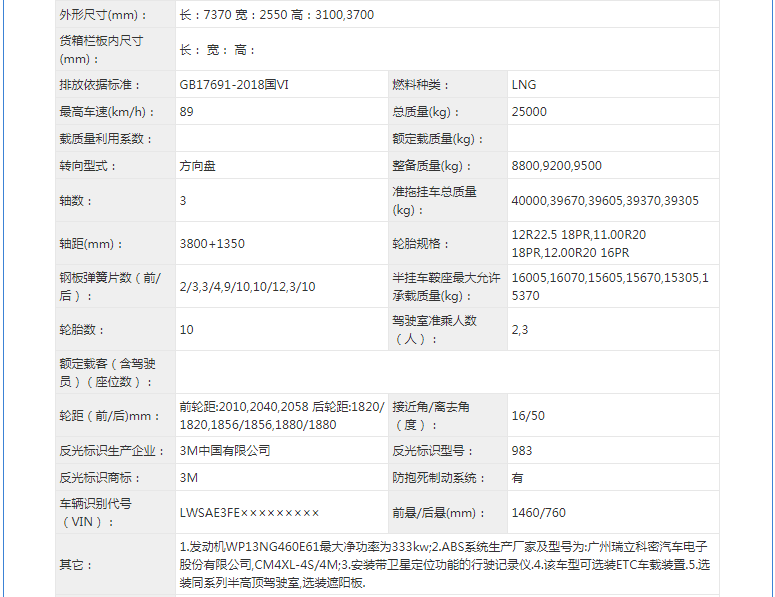Screen dimensions: 775x597
Task: Select overhang value 1460/760
Action: pos(538,513)
